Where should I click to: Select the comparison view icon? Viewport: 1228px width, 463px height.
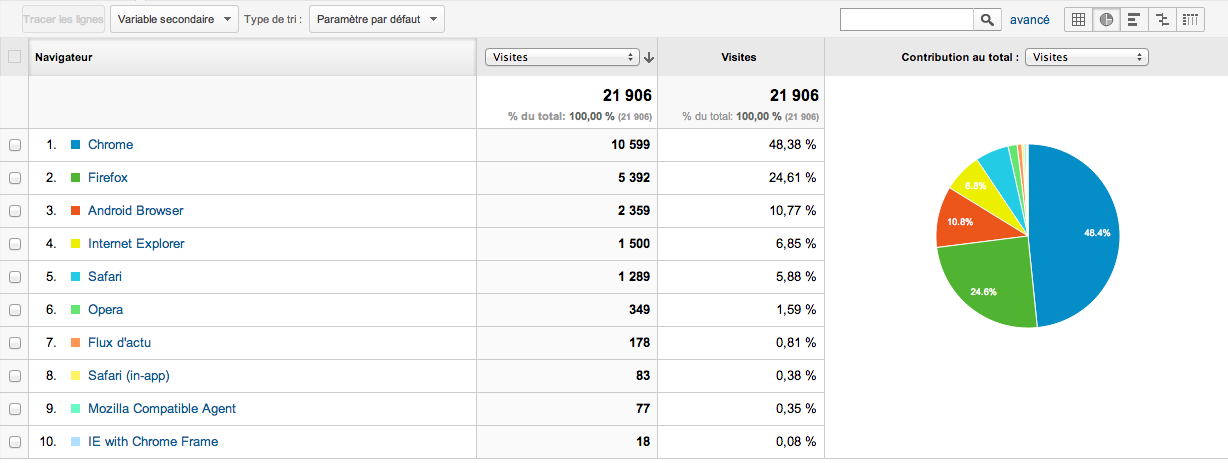1162,19
